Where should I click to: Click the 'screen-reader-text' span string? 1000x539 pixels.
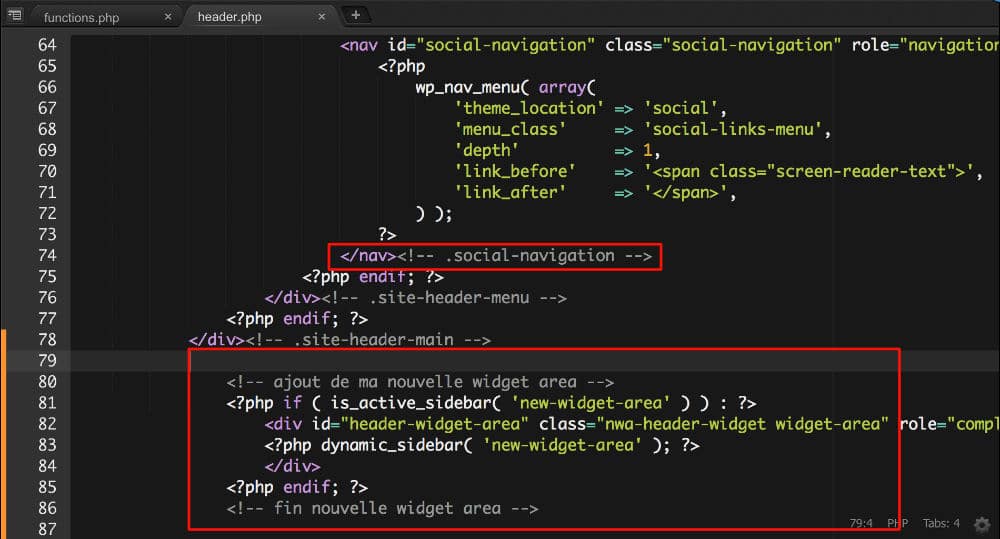(809, 172)
